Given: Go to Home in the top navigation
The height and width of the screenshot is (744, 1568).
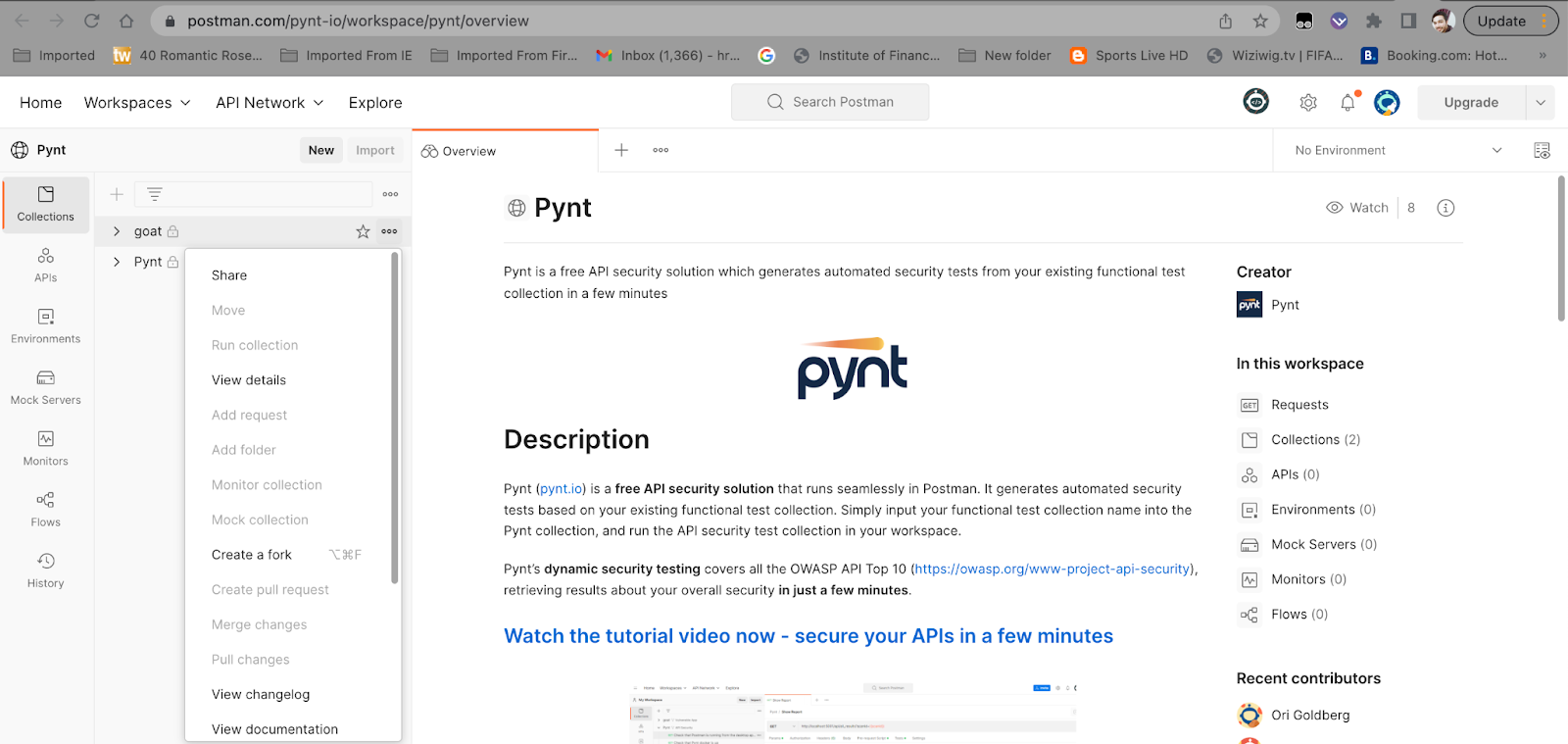Looking at the screenshot, I should [x=40, y=102].
